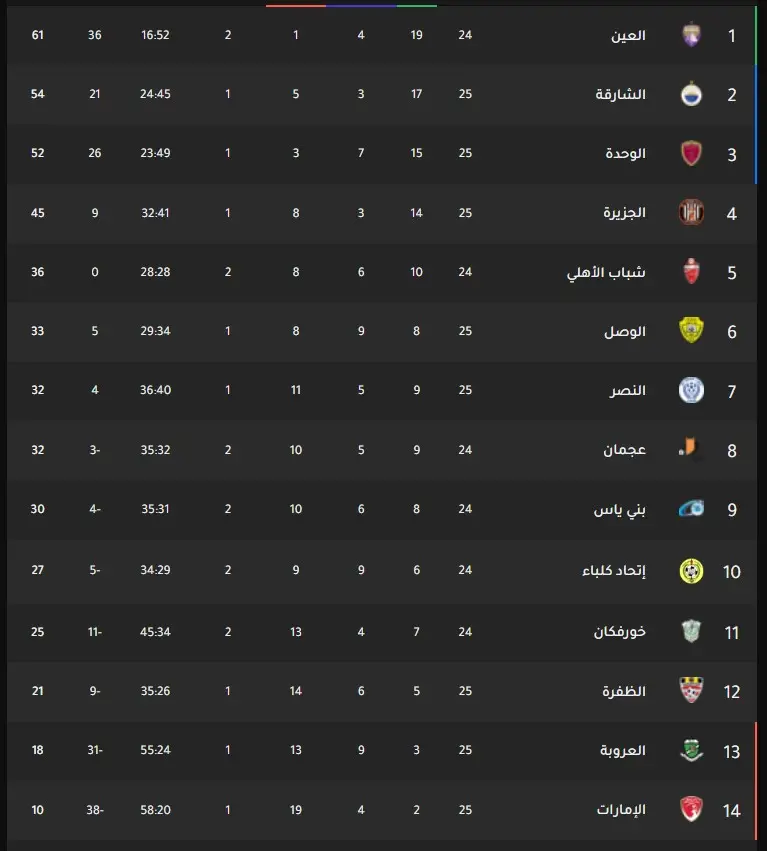Click the Ittihad Kalba yellow circular badge
The width and height of the screenshot is (767, 851).
tap(691, 571)
